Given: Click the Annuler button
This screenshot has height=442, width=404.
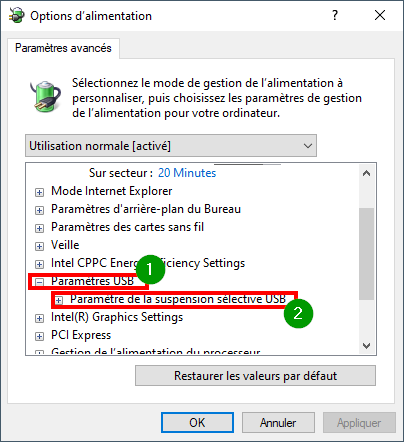Looking at the screenshot, I should pyautogui.click(x=278, y=423).
